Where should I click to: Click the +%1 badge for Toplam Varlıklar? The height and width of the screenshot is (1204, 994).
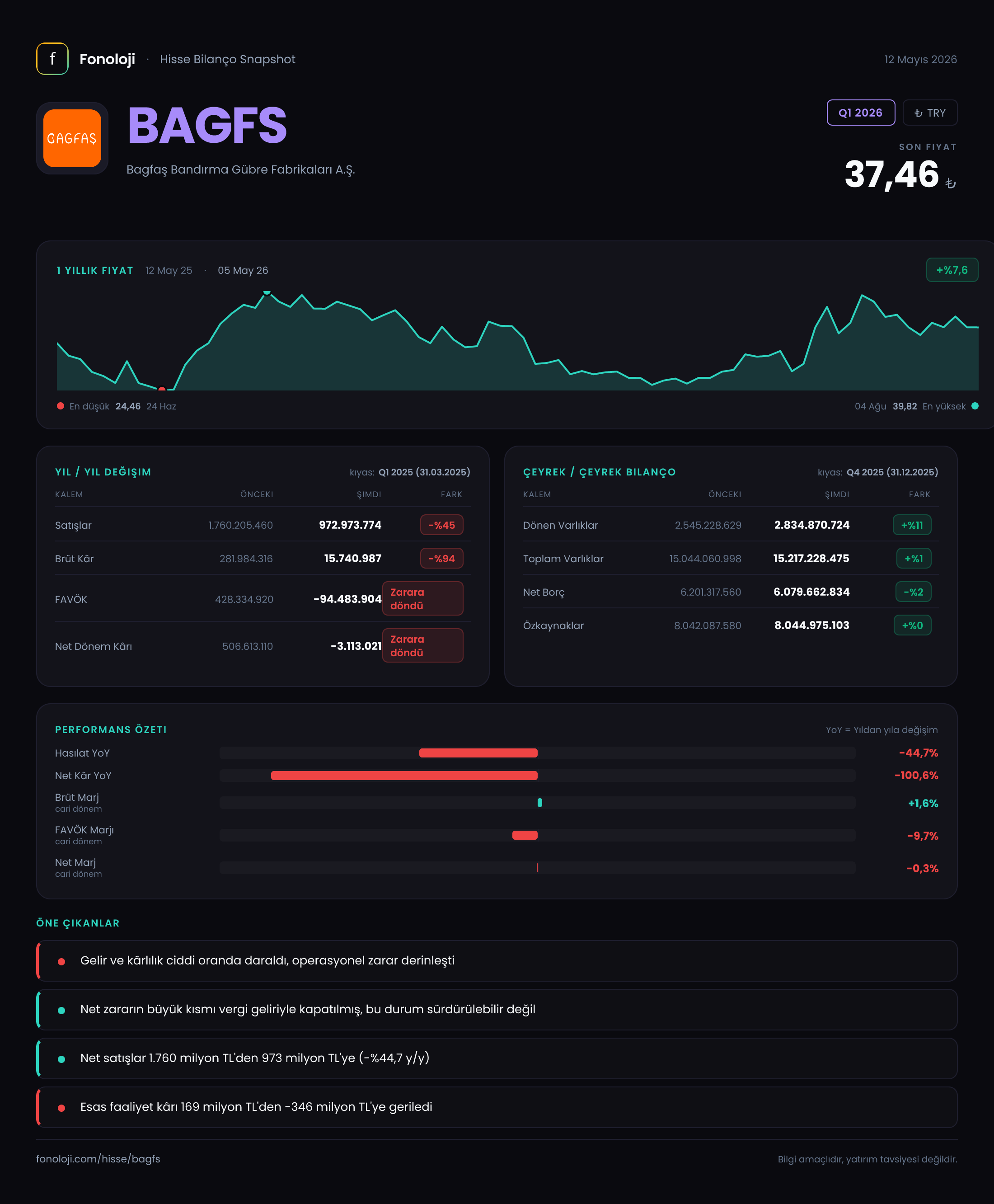point(914,559)
